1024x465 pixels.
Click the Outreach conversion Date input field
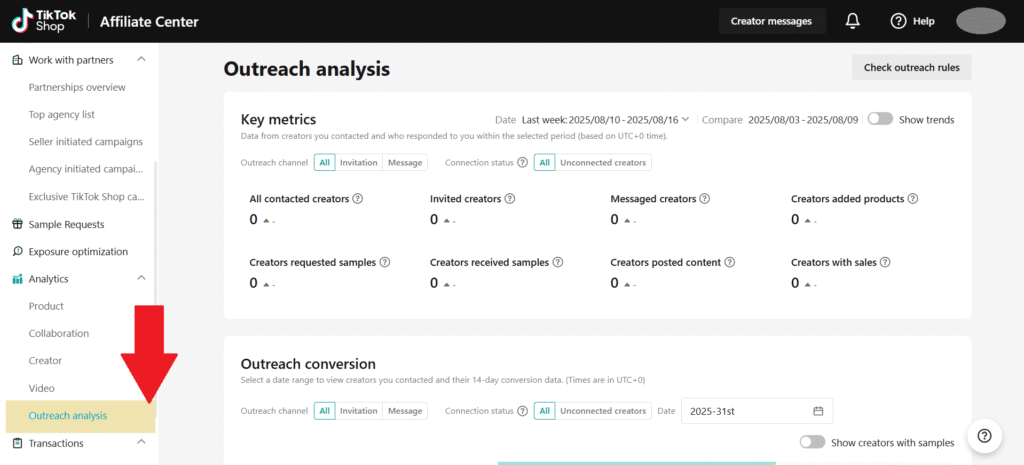click(x=745, y=411)
